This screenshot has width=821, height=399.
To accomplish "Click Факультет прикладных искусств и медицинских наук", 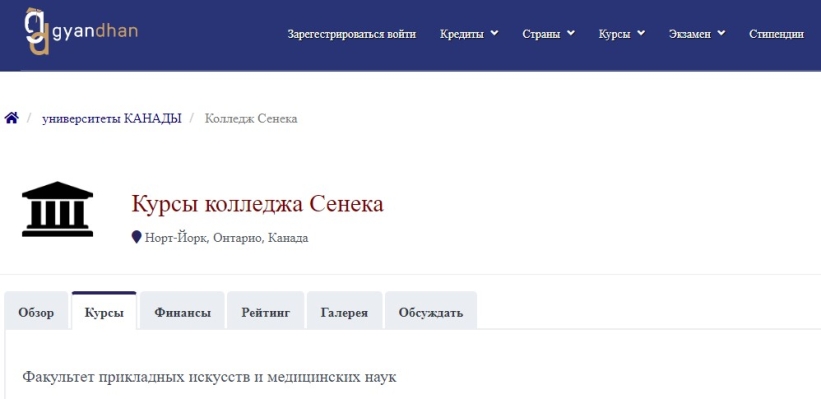I will 209,376.
